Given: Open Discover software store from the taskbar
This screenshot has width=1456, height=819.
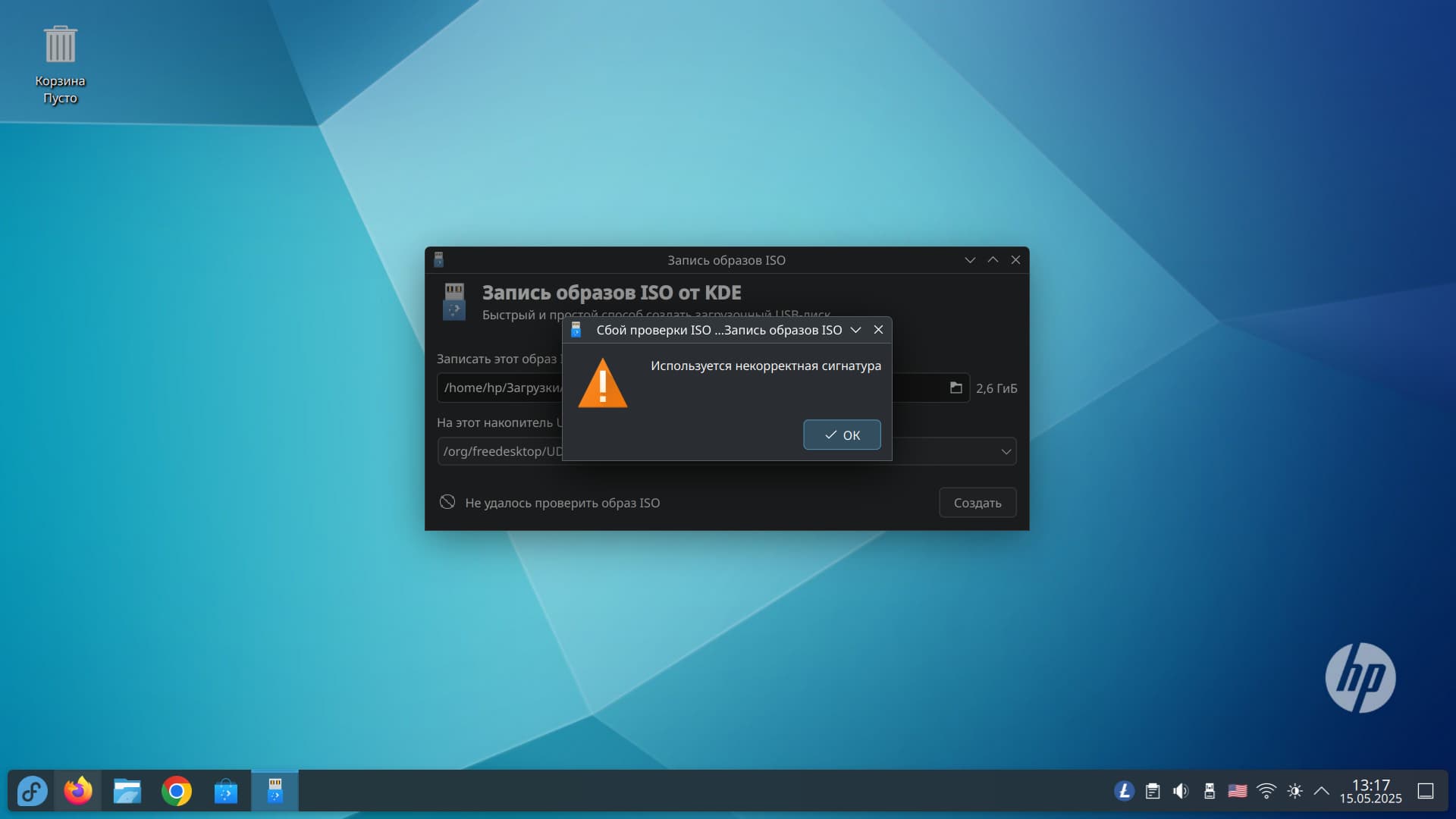Looking at the screenshot, I should 226,791.
